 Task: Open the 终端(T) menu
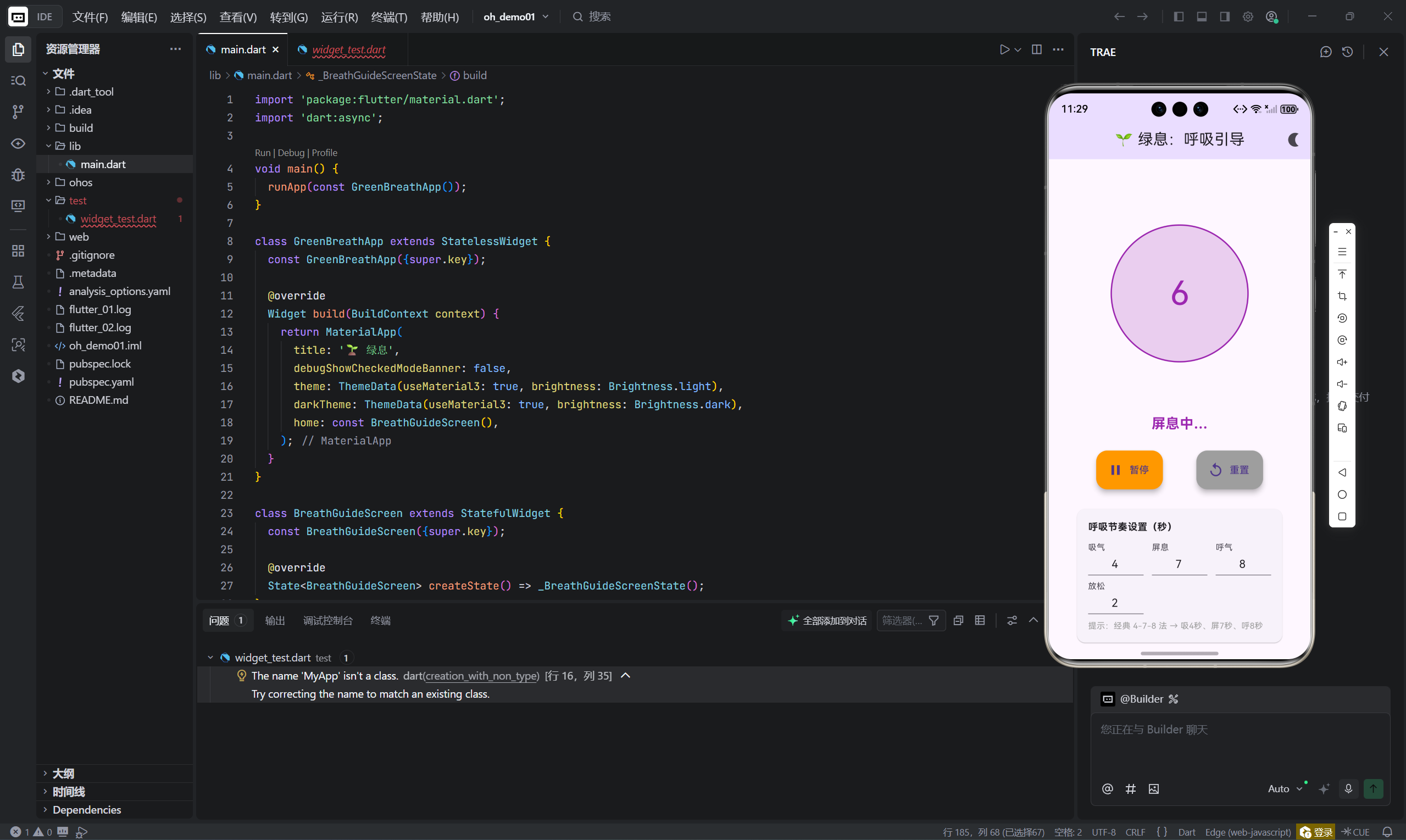pos(389,17)
